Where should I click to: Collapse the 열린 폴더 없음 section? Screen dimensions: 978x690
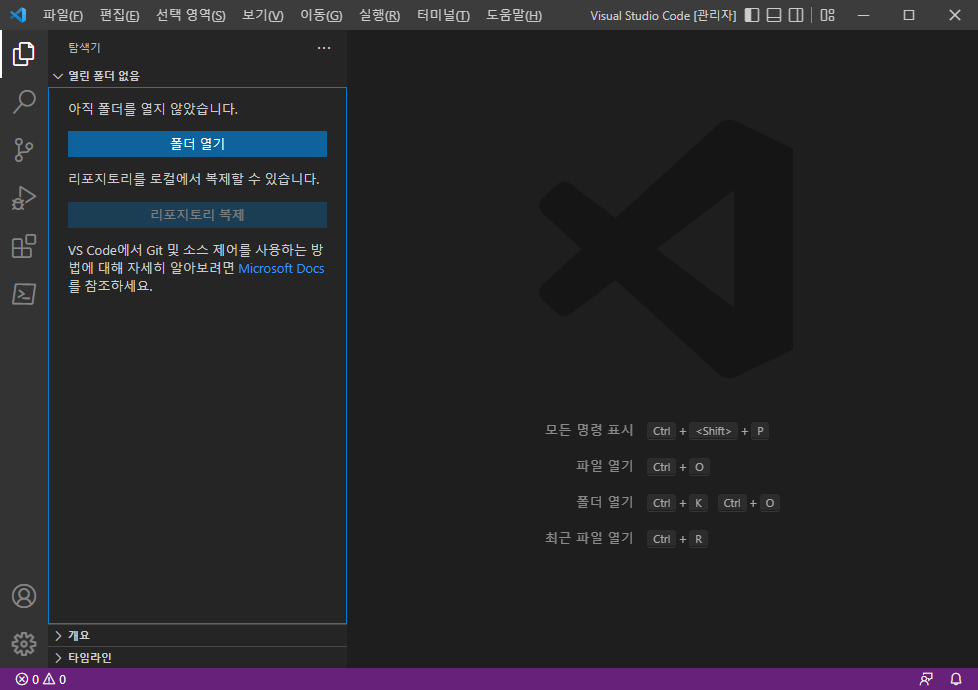(x=197, y=76)
